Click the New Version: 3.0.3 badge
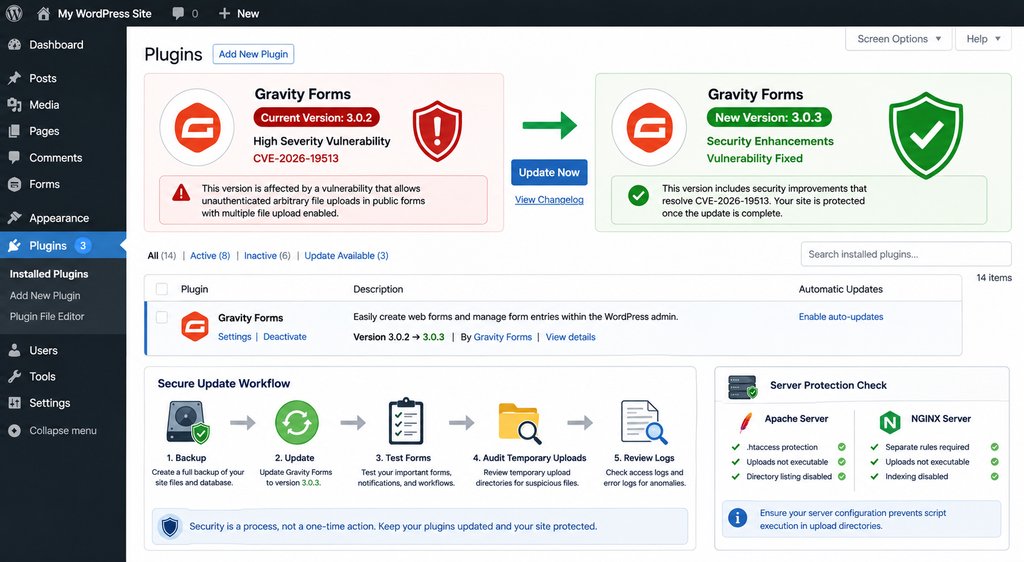This screenshot has height=562, width=1024. coord(769,117)
